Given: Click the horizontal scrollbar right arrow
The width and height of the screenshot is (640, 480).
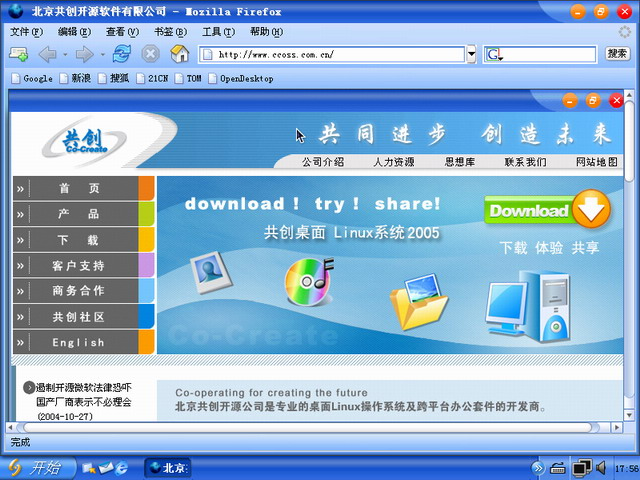Looking at the screenshot, I should (x=617, y=427).
